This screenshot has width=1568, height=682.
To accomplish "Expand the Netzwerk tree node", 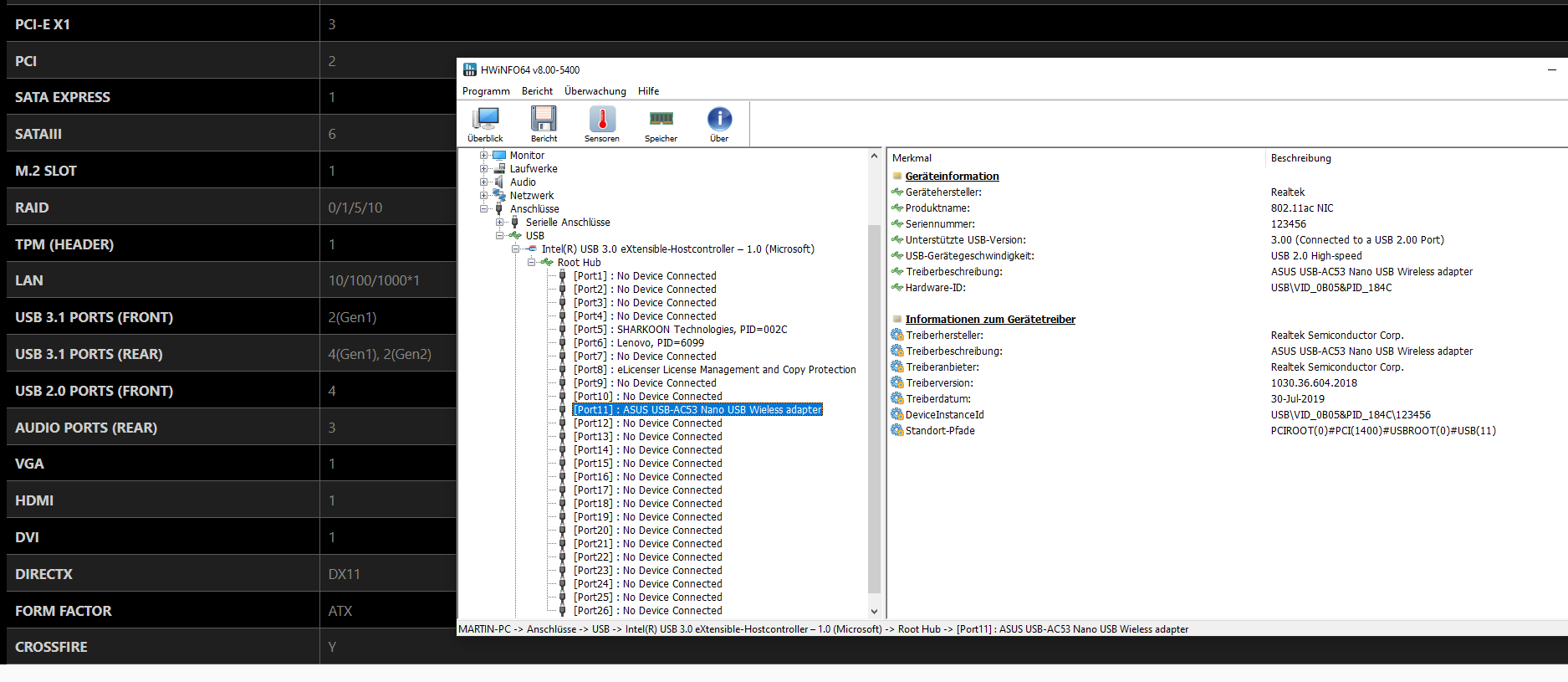I will (x=483, y=195).
